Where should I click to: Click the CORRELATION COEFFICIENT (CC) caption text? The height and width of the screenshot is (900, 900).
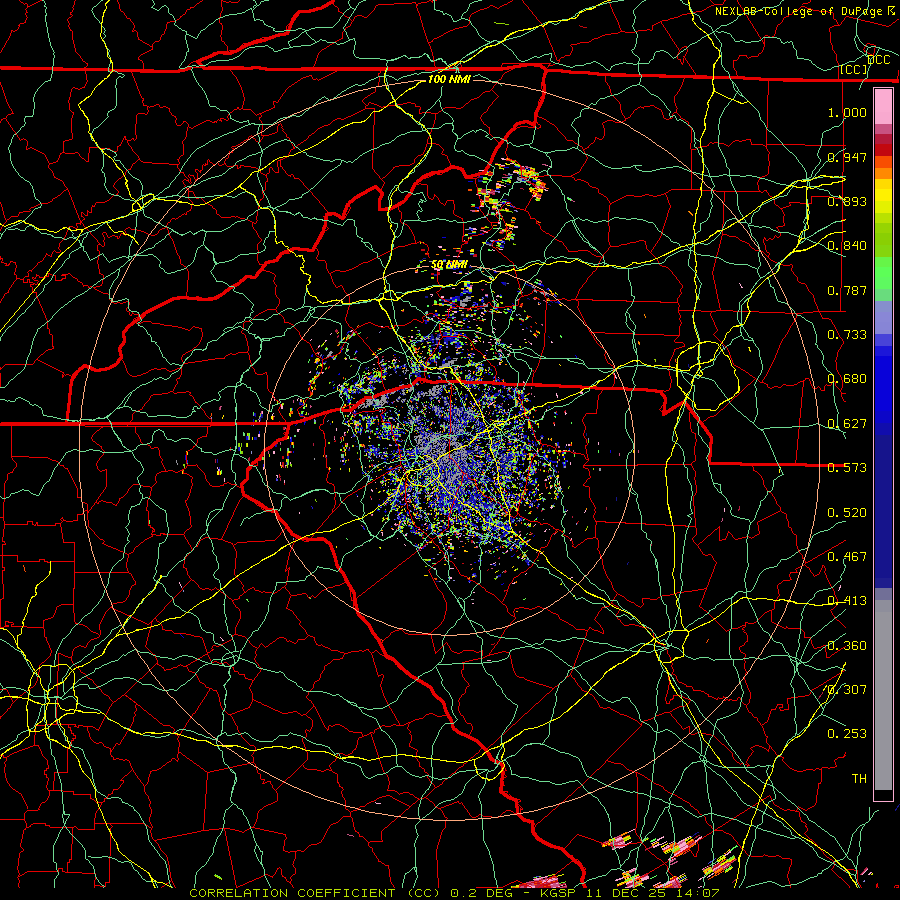click(315, 893)
